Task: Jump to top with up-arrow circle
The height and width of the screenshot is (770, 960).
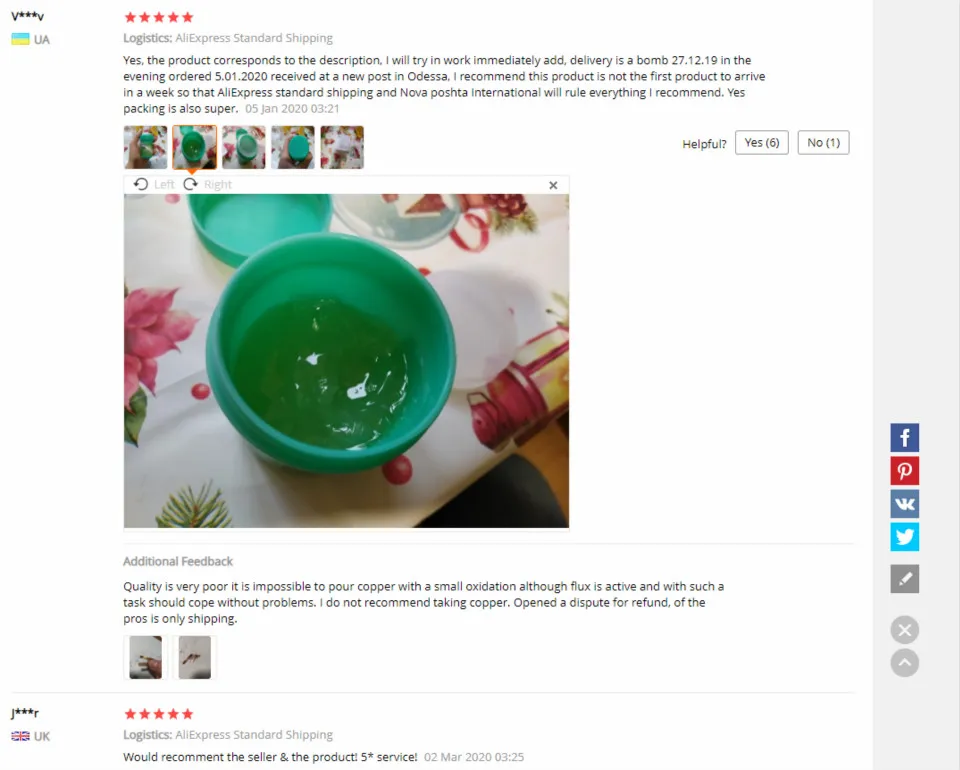Action: 904,663
